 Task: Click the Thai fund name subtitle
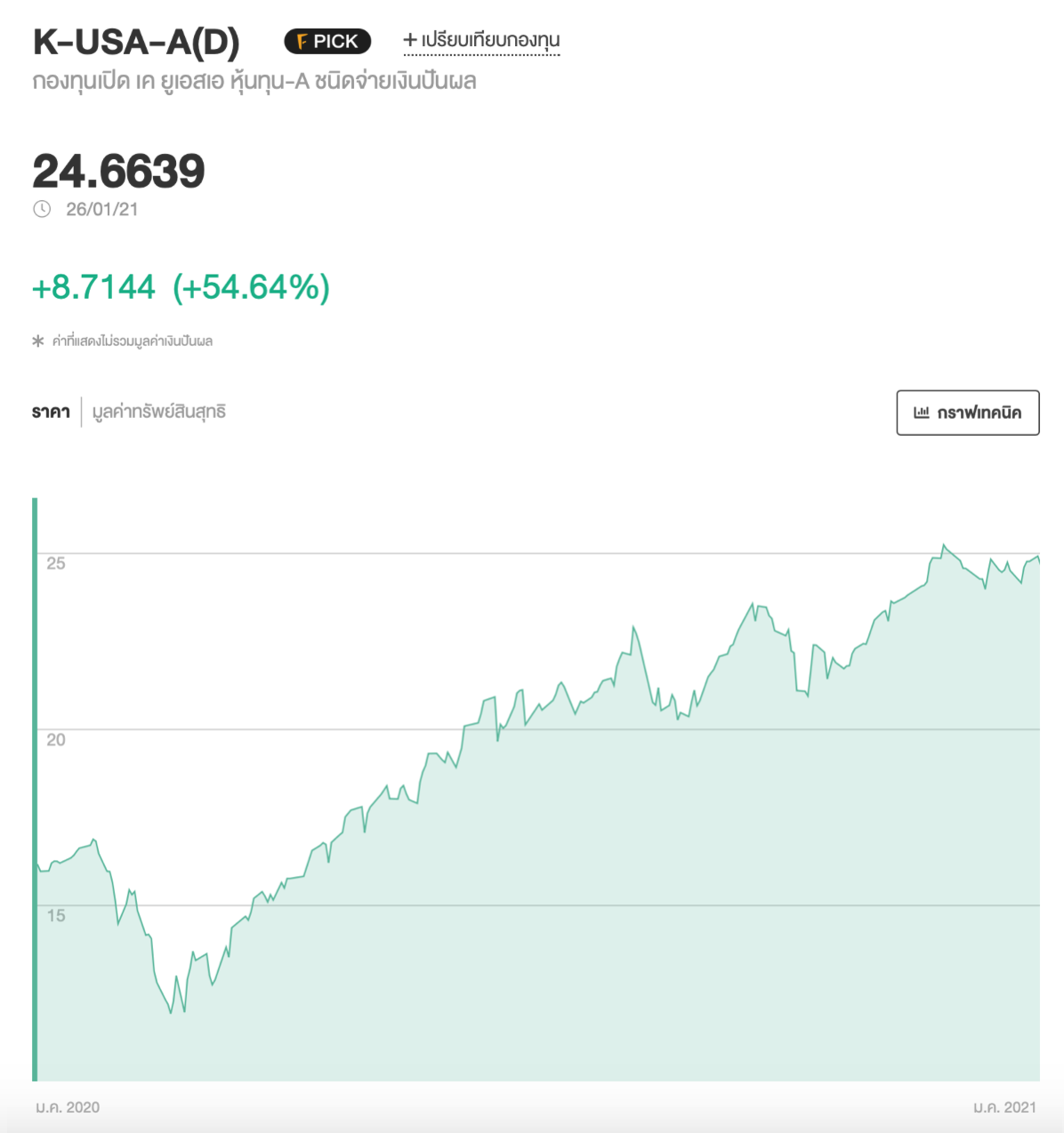click(x=254, y=82)
